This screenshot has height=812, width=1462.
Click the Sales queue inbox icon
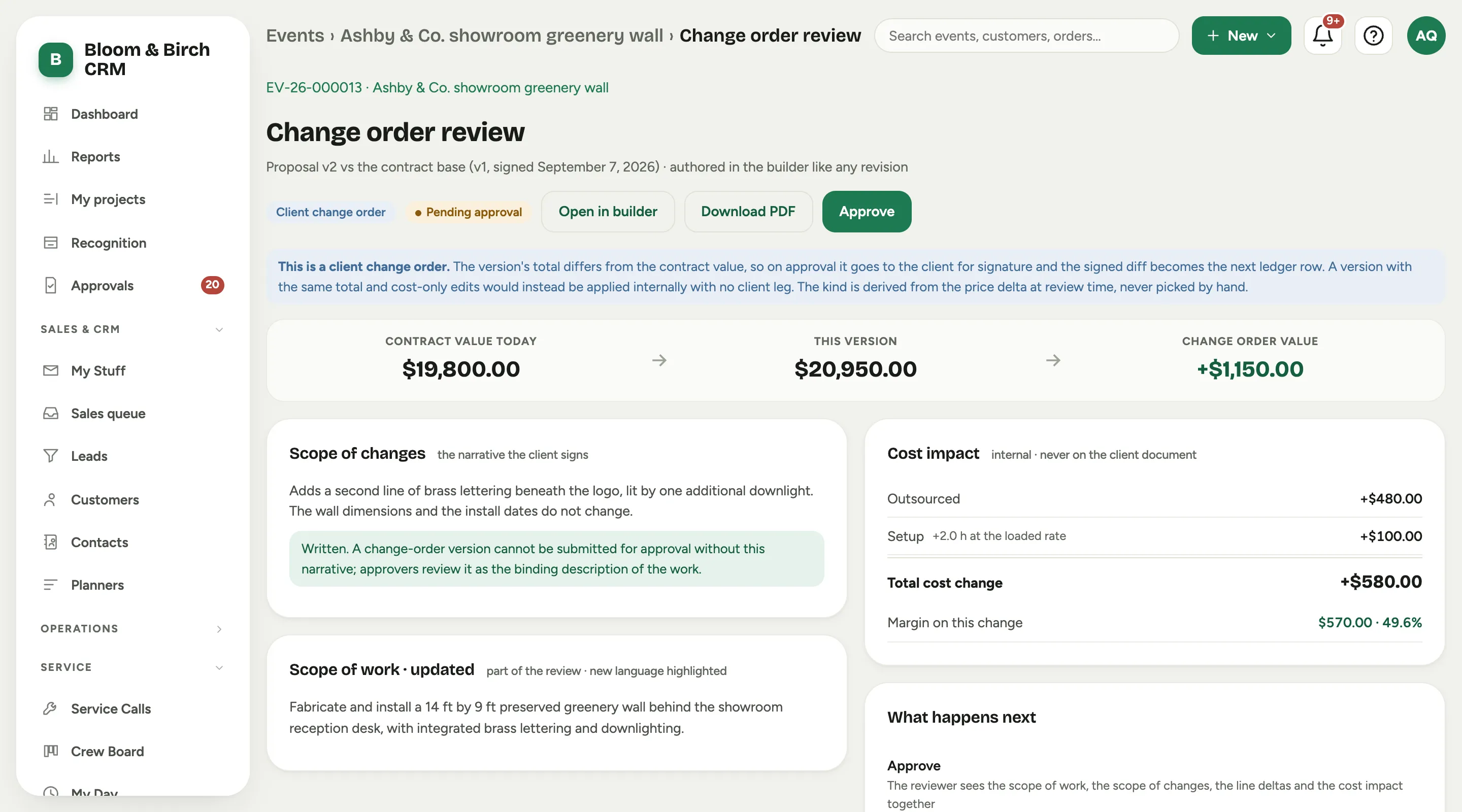click(51, 413)
